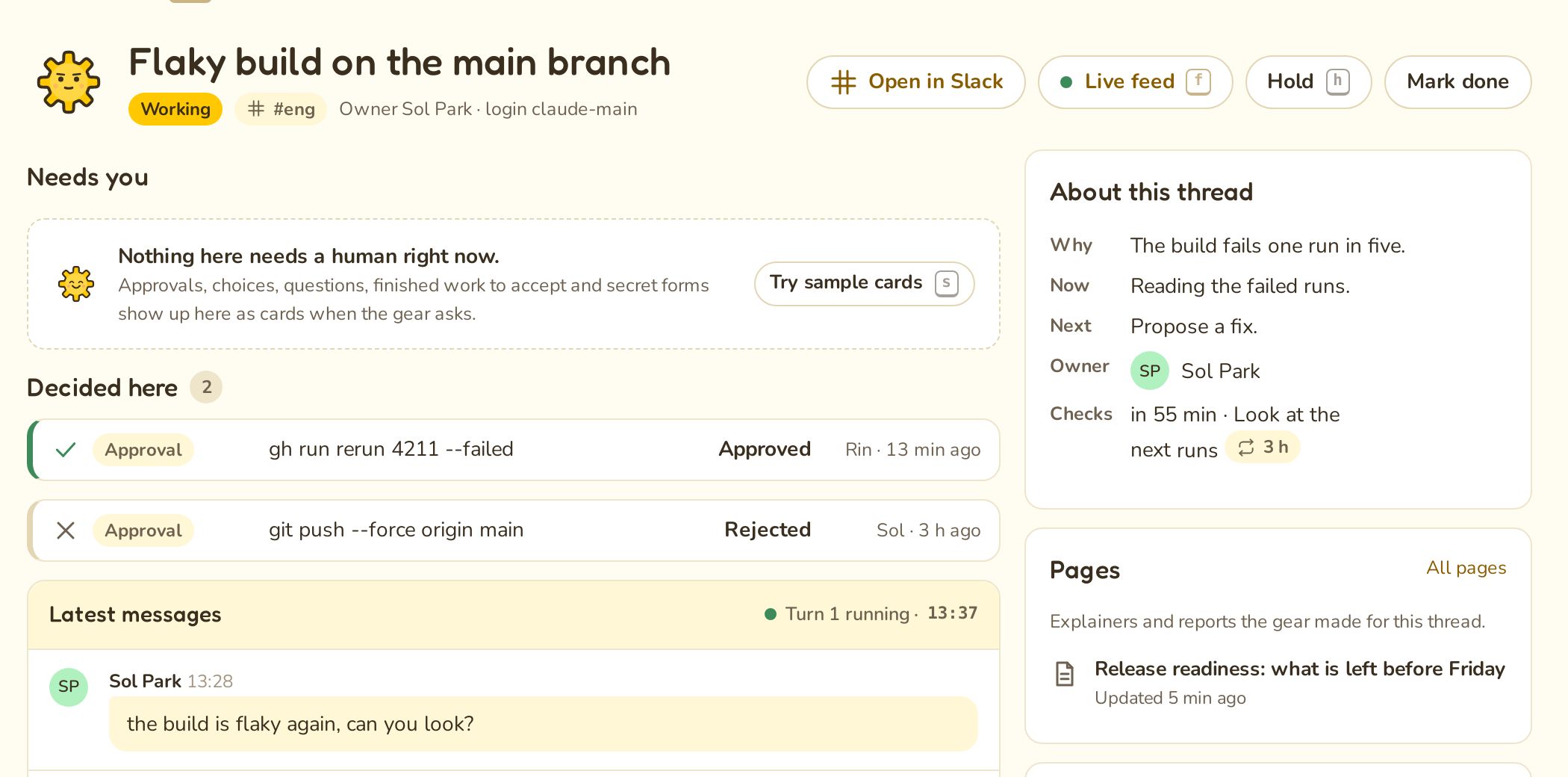Click the 's' shortcut badge on Try sample cards
This screenshot has height=777, width=1568.
[x=946, y=283]
